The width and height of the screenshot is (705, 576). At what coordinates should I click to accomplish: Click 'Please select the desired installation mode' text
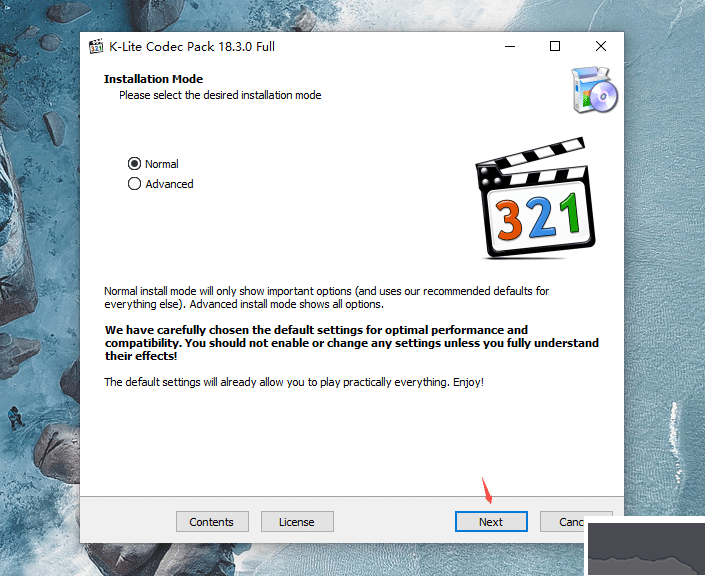[220, 95]
